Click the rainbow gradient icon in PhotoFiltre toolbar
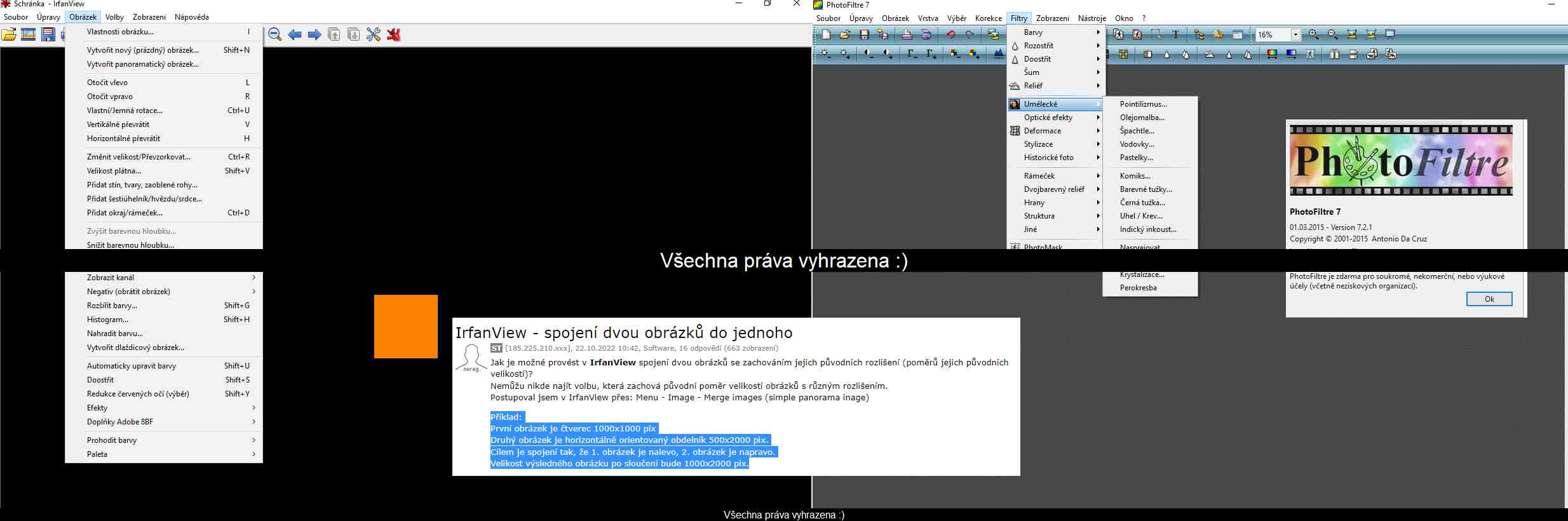Screen dimensions: 1568x521 (1272, 55)
